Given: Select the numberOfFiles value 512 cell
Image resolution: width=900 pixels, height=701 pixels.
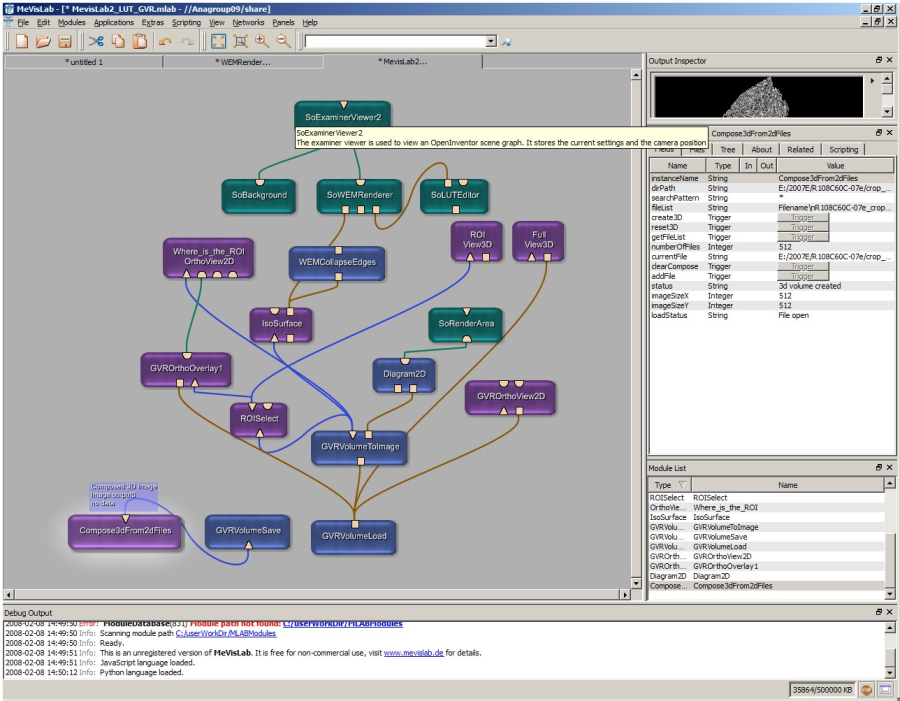Looking at the screenshot, I should [x=835, y=247].
